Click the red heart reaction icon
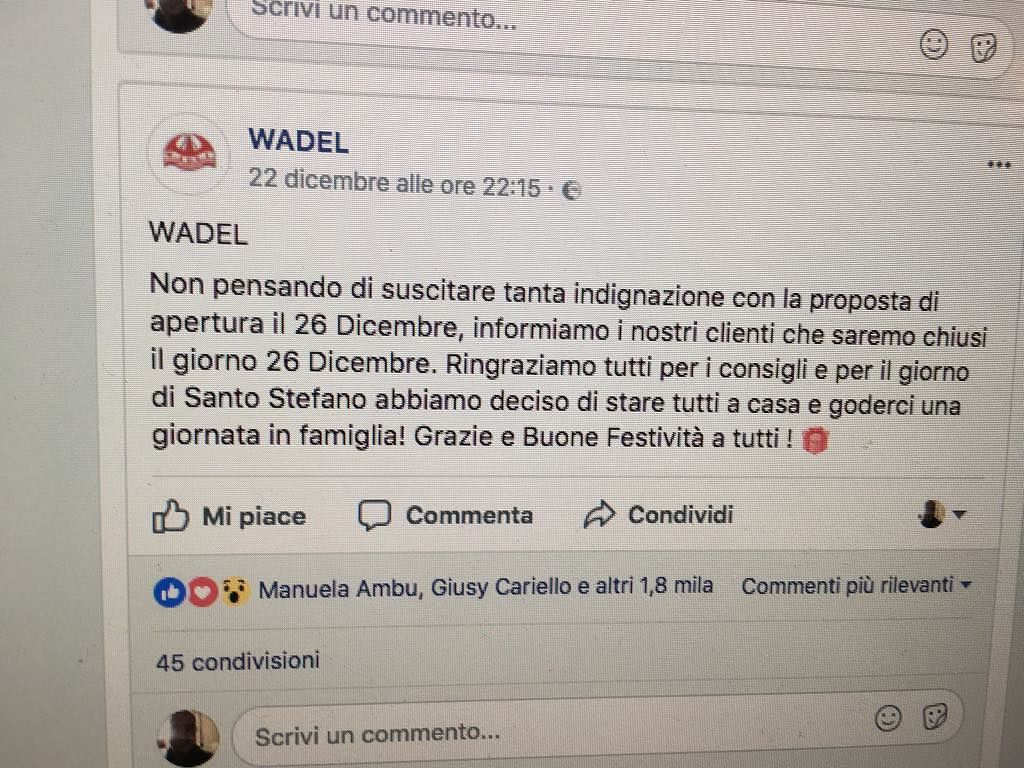The width and height of the screenshot is (1024, 768). point(203,592)
